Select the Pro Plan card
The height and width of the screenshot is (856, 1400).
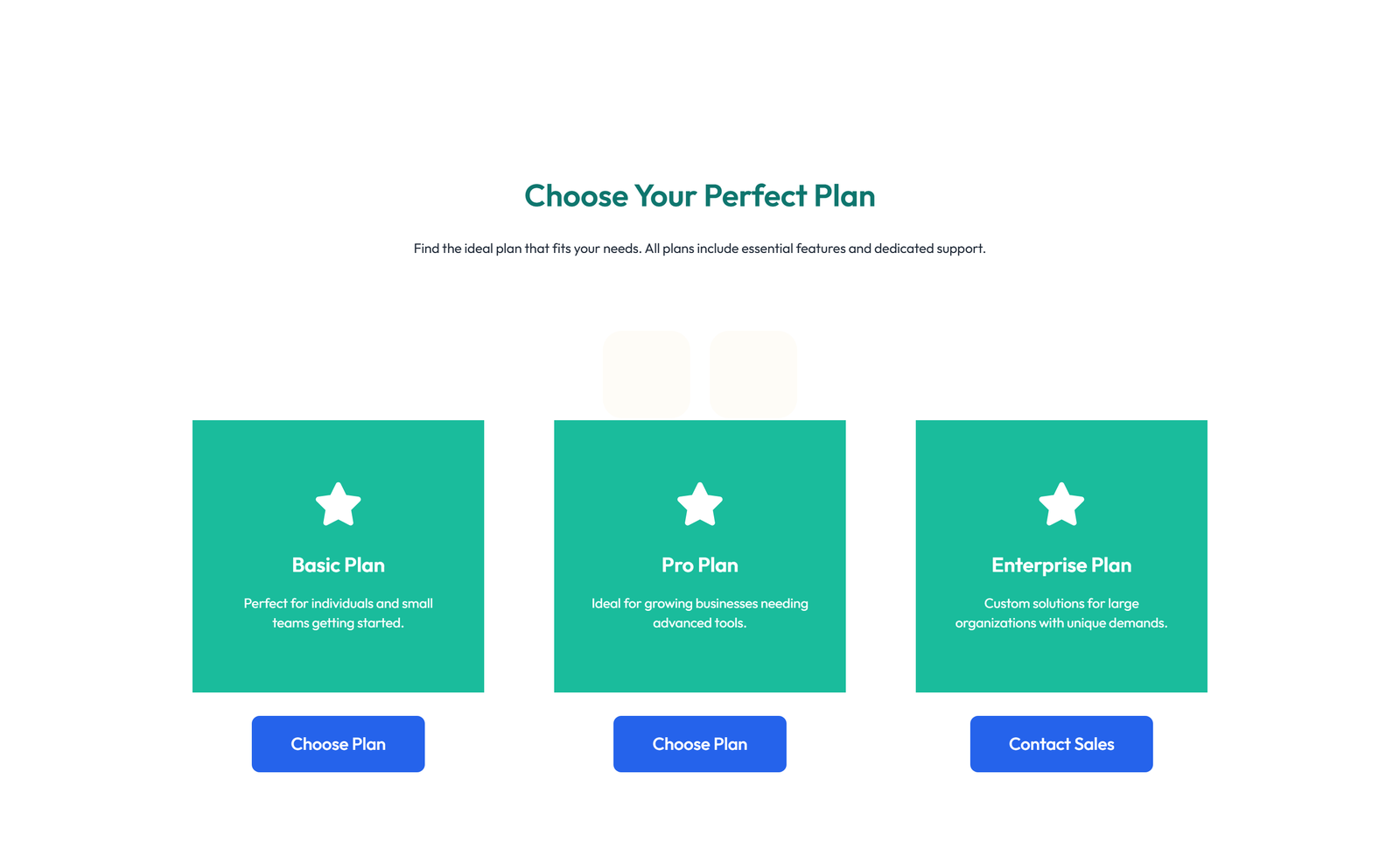[x=699, y=556]
